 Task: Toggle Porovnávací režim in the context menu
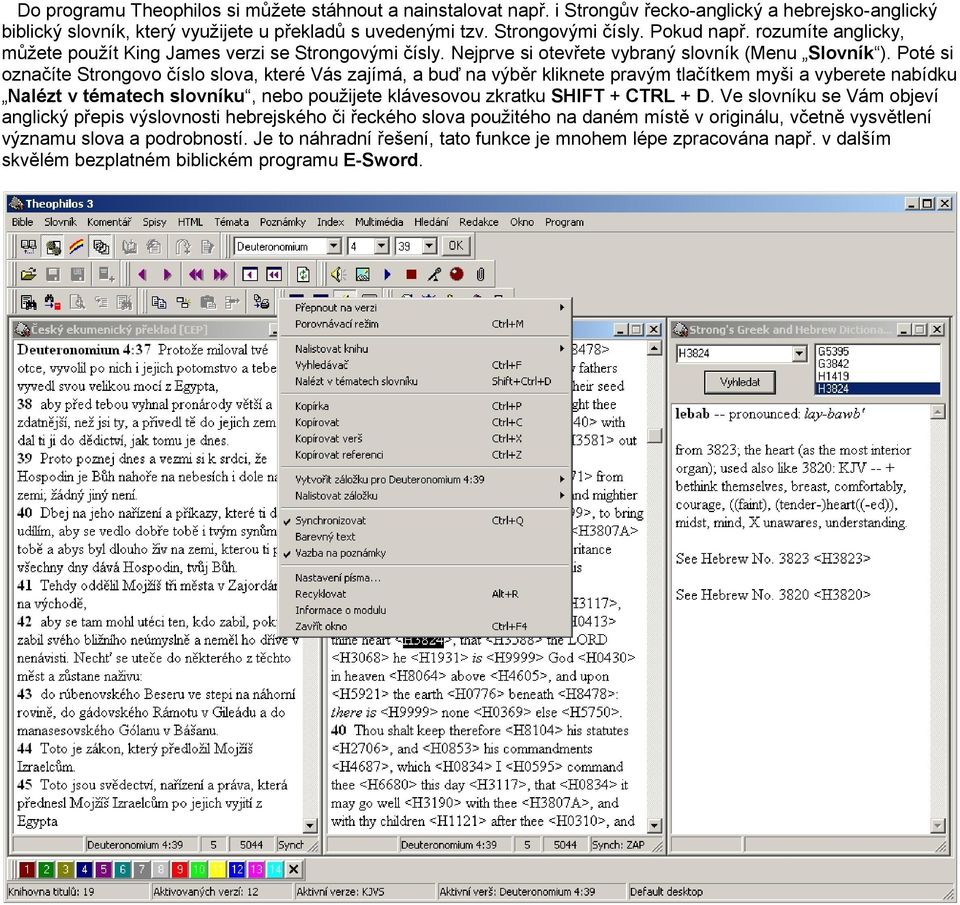click(x=424, y=324)
